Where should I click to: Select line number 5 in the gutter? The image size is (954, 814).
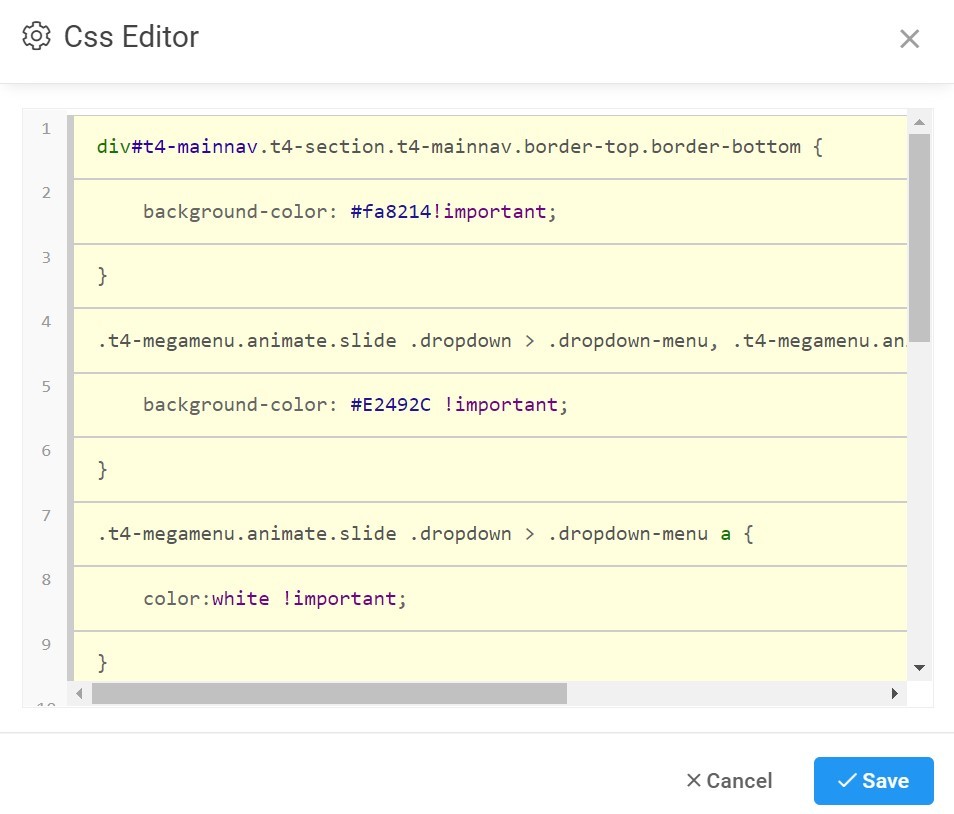click(x=46, y=386)
